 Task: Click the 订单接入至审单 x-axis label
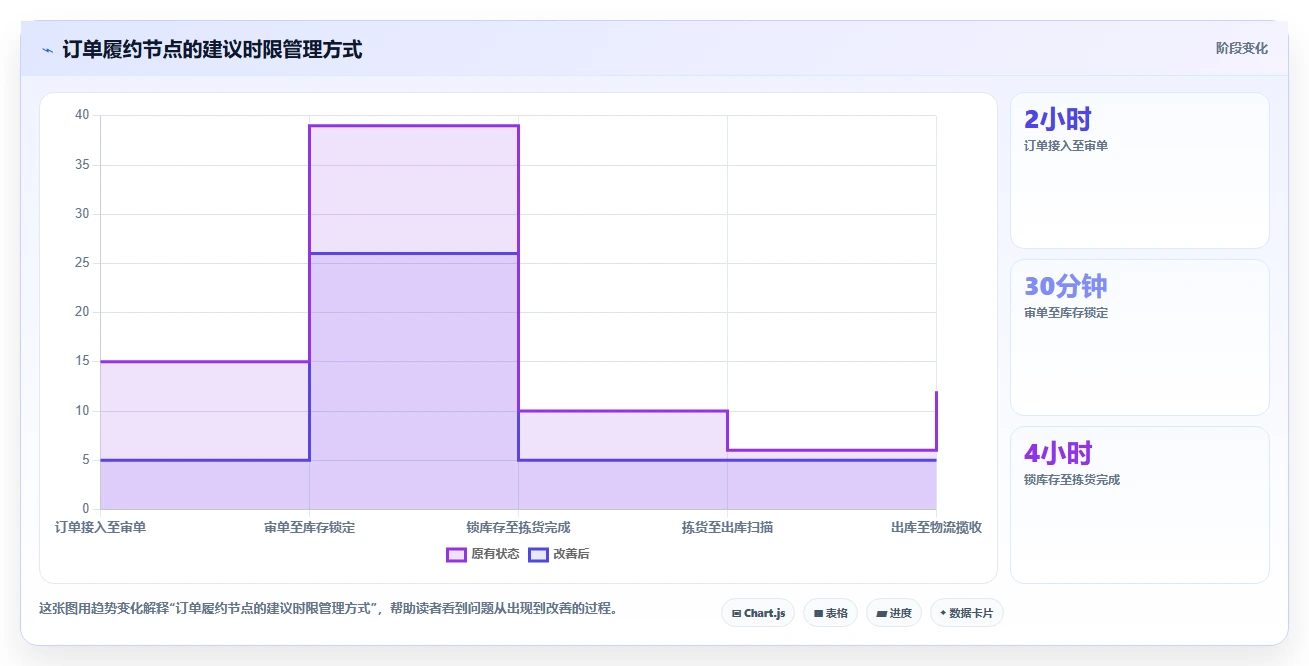pyautogui.click(x=100, y=527)
